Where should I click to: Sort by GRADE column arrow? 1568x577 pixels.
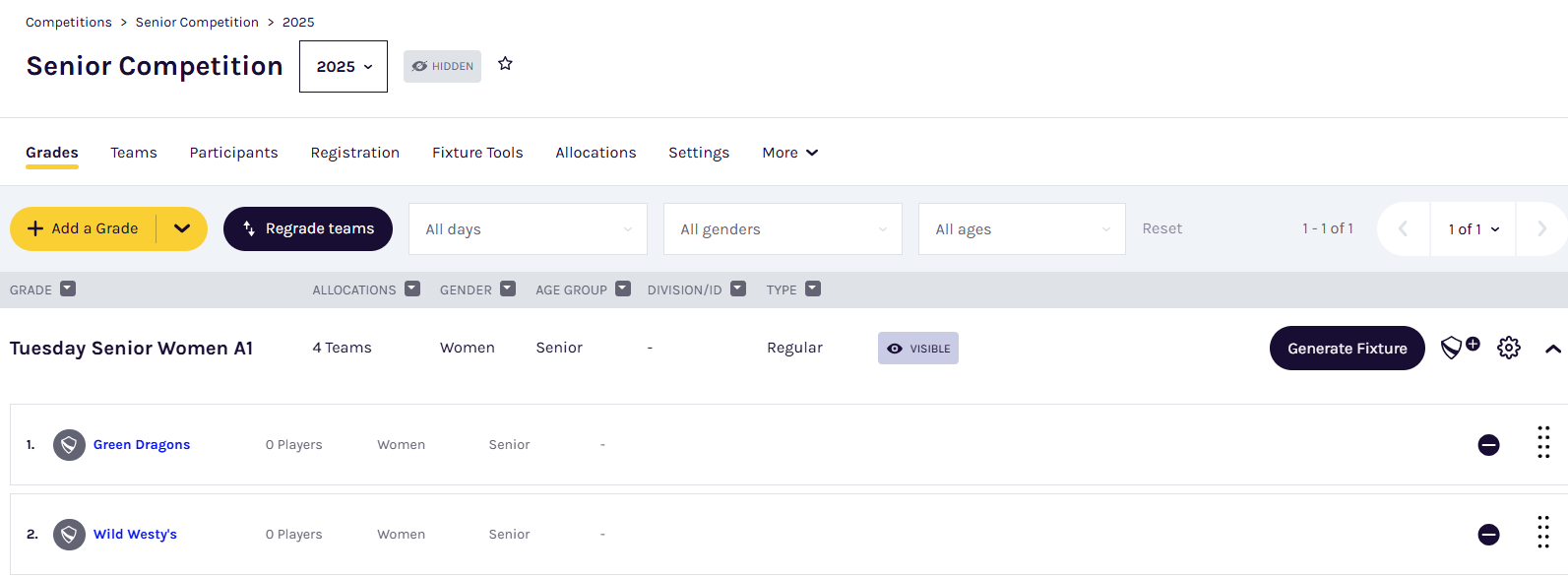[68, 289]
